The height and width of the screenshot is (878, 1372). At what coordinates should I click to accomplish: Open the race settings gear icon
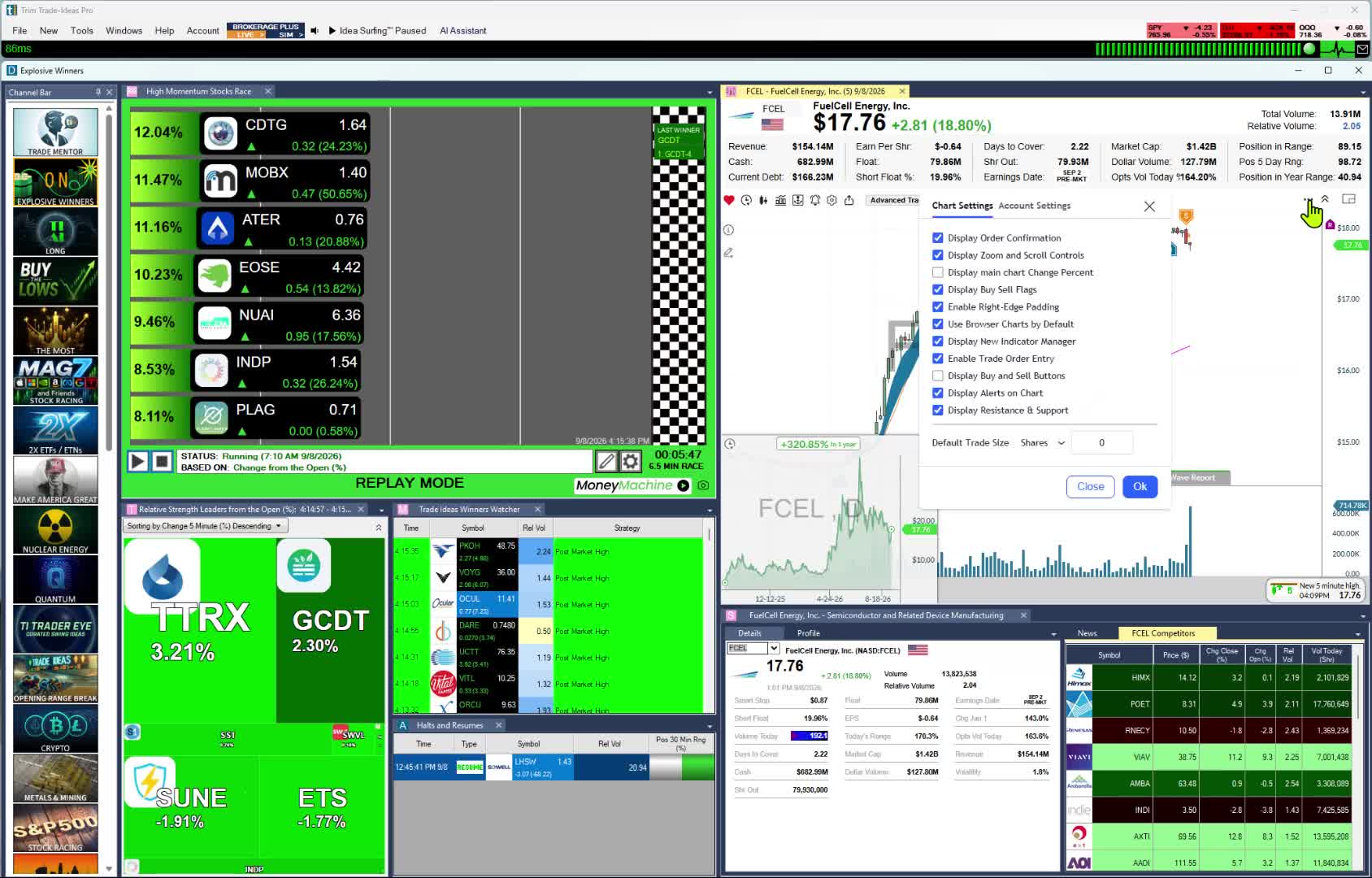(x=631, y=462)
